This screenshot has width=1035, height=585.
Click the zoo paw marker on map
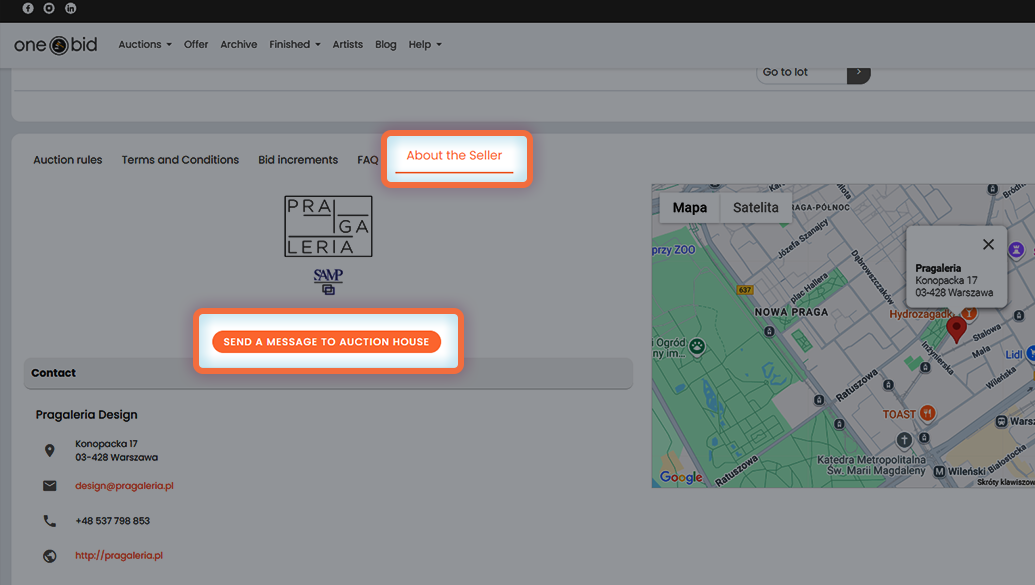pos(697,345)
